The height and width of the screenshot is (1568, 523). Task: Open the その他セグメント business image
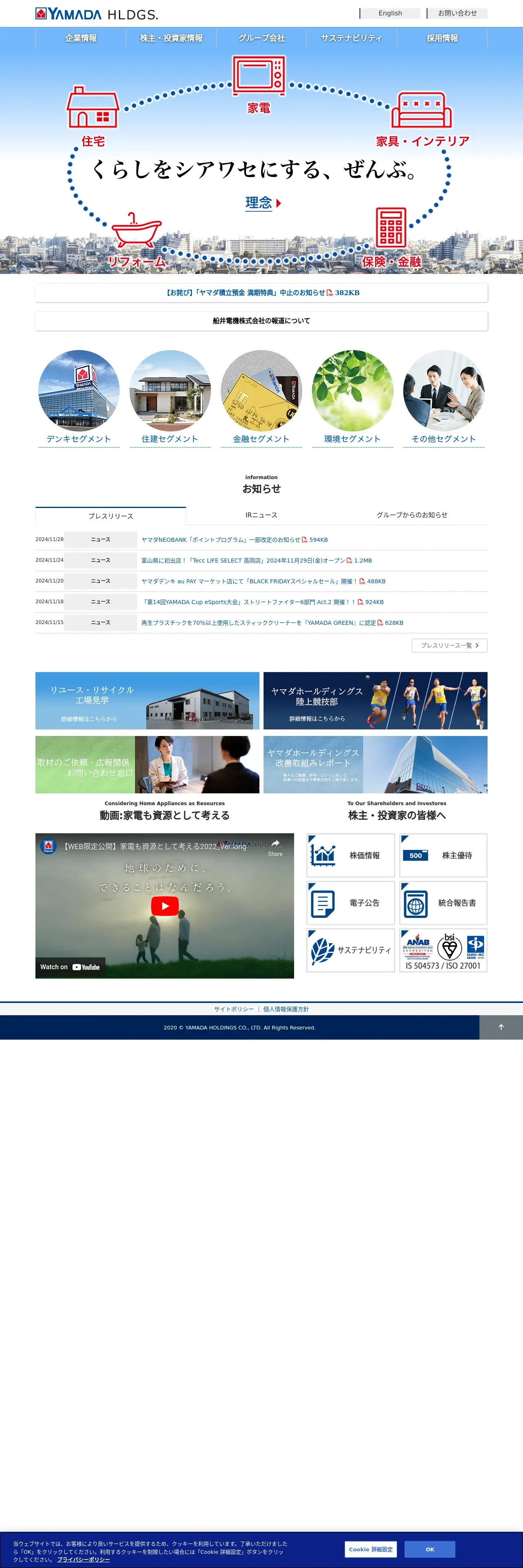point(444,391)
